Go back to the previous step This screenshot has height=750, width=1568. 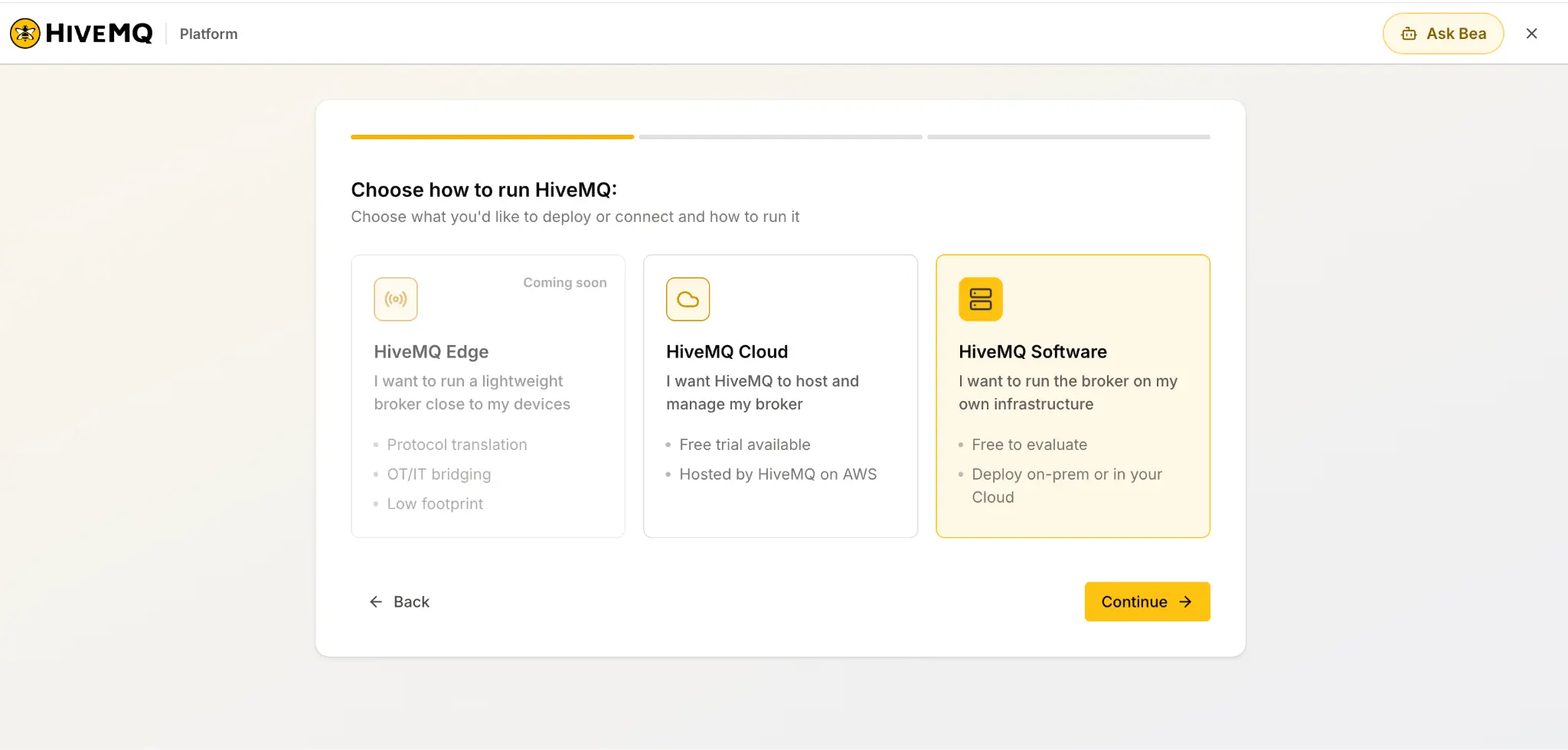pyautogui.click(x=400, y=602)
